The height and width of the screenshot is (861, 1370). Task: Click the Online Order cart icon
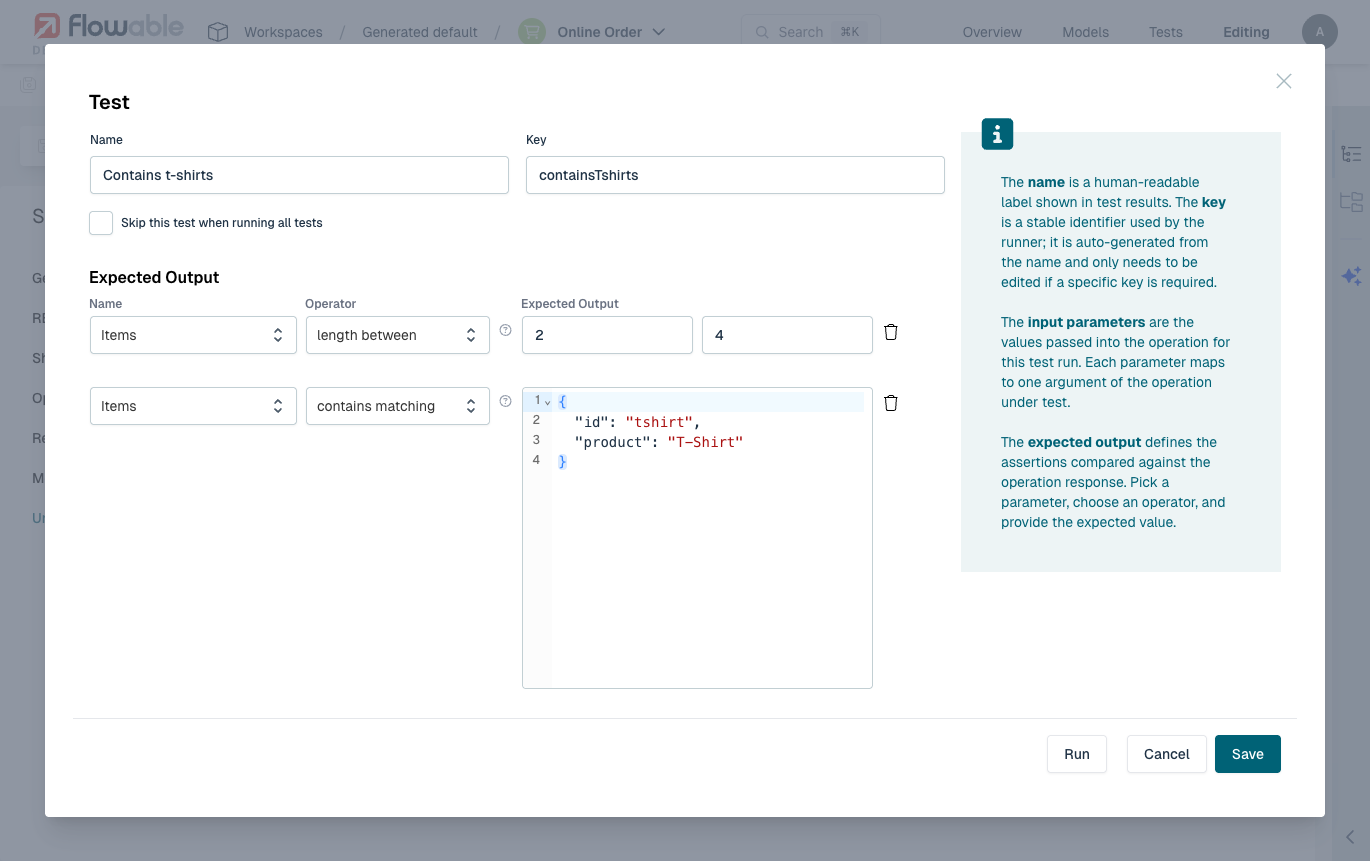(531, 32)
